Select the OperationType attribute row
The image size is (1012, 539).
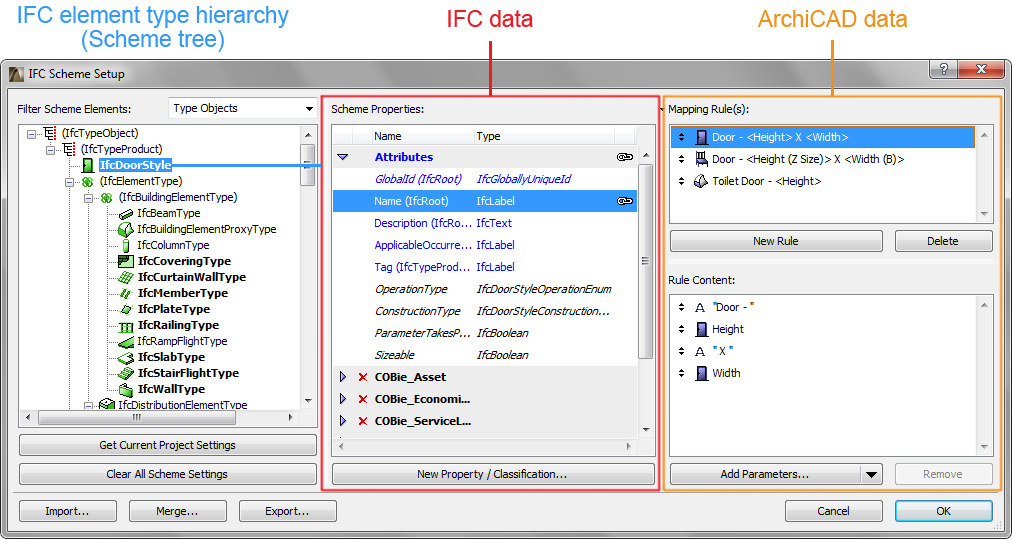[x=485, y=289]
